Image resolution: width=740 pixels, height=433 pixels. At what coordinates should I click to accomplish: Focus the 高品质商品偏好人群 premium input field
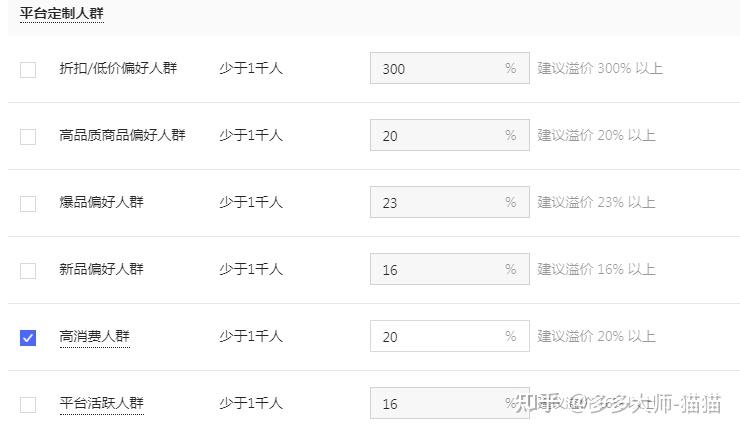pos(440,136)
